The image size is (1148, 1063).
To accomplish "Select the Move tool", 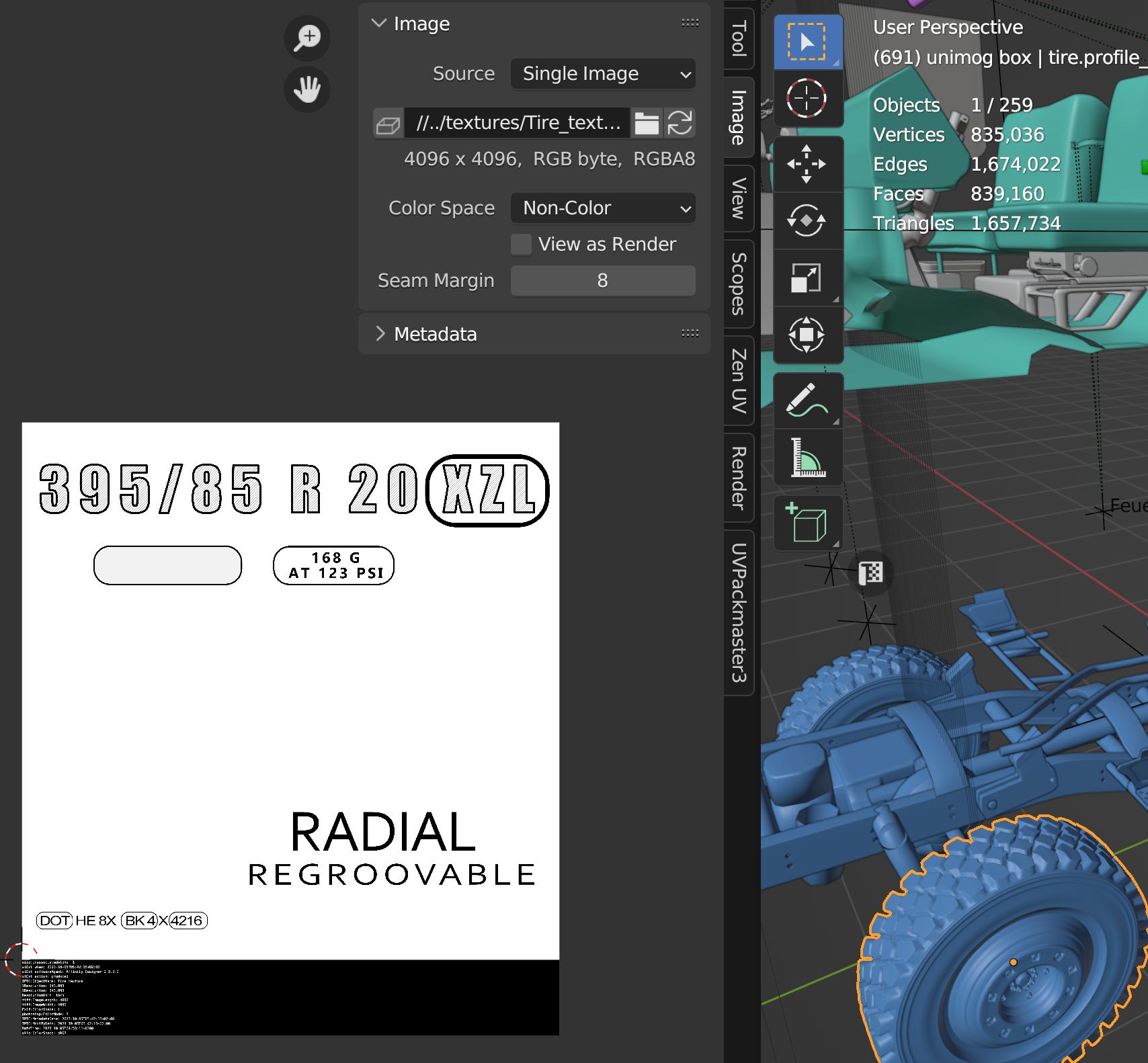I will click(807, 164).
